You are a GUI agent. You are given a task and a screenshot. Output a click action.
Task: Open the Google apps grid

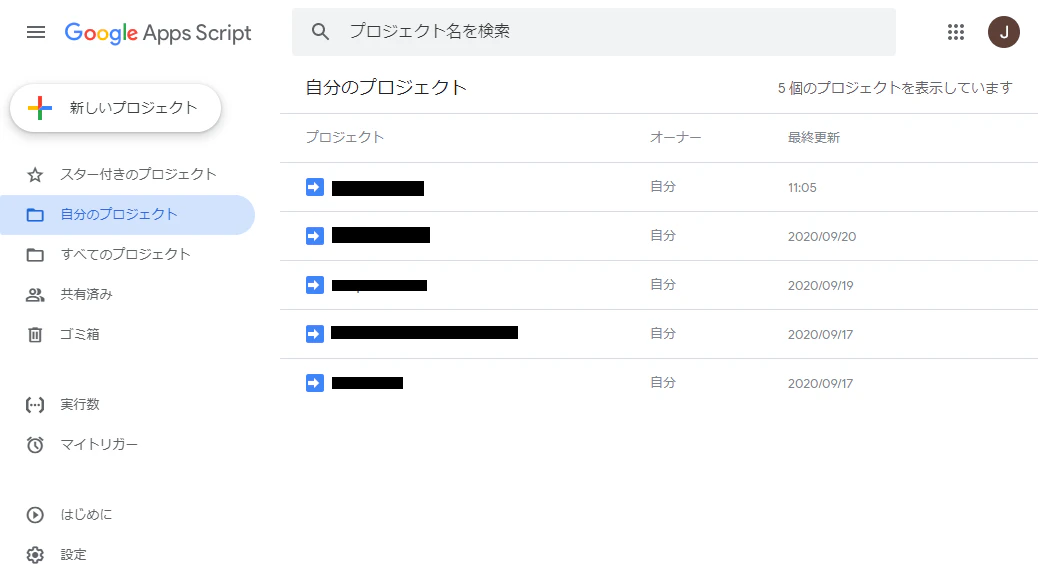(955, 32)
